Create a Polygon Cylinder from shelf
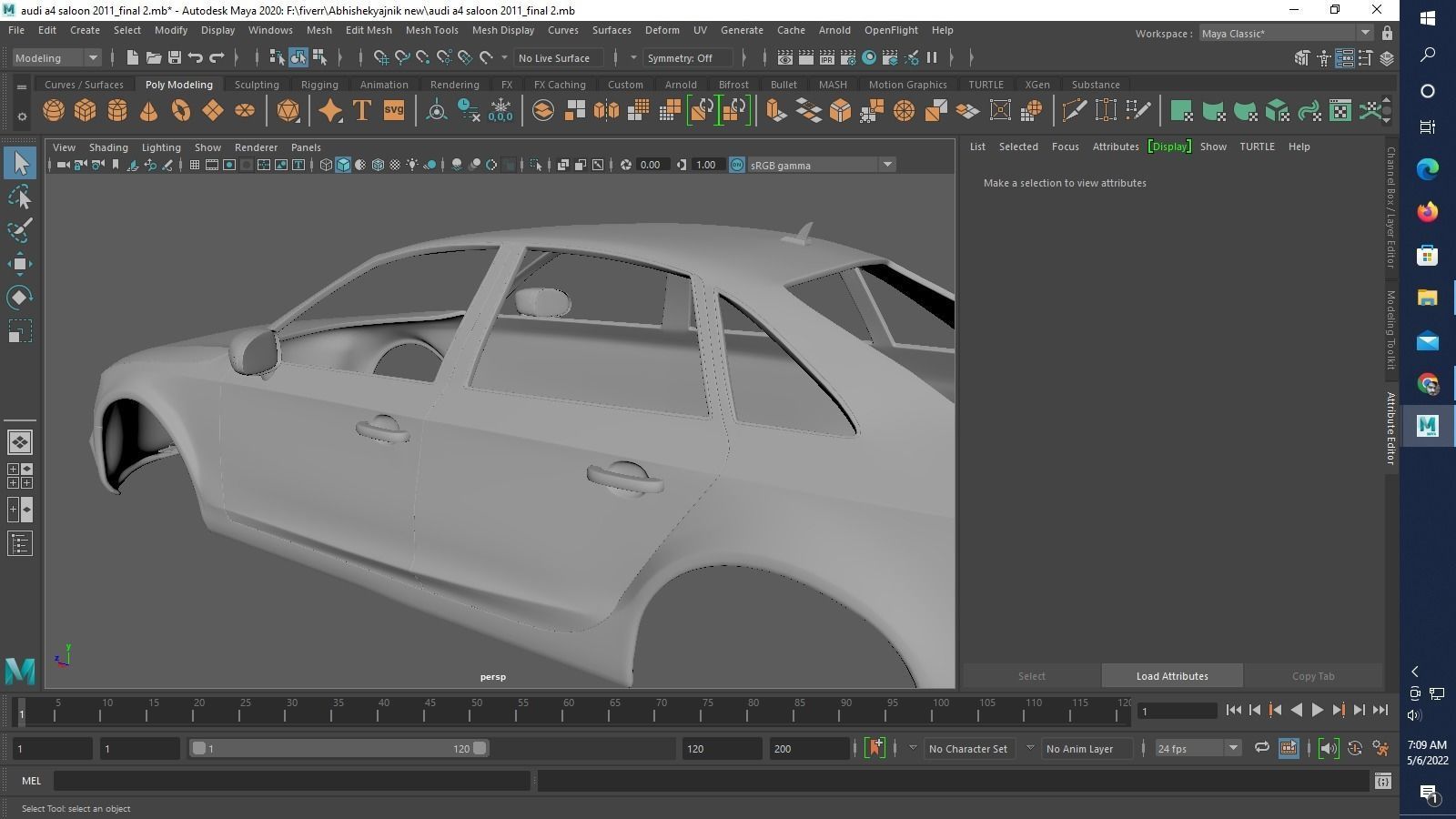Screen dimensions: 1456x819 point(117,111)
